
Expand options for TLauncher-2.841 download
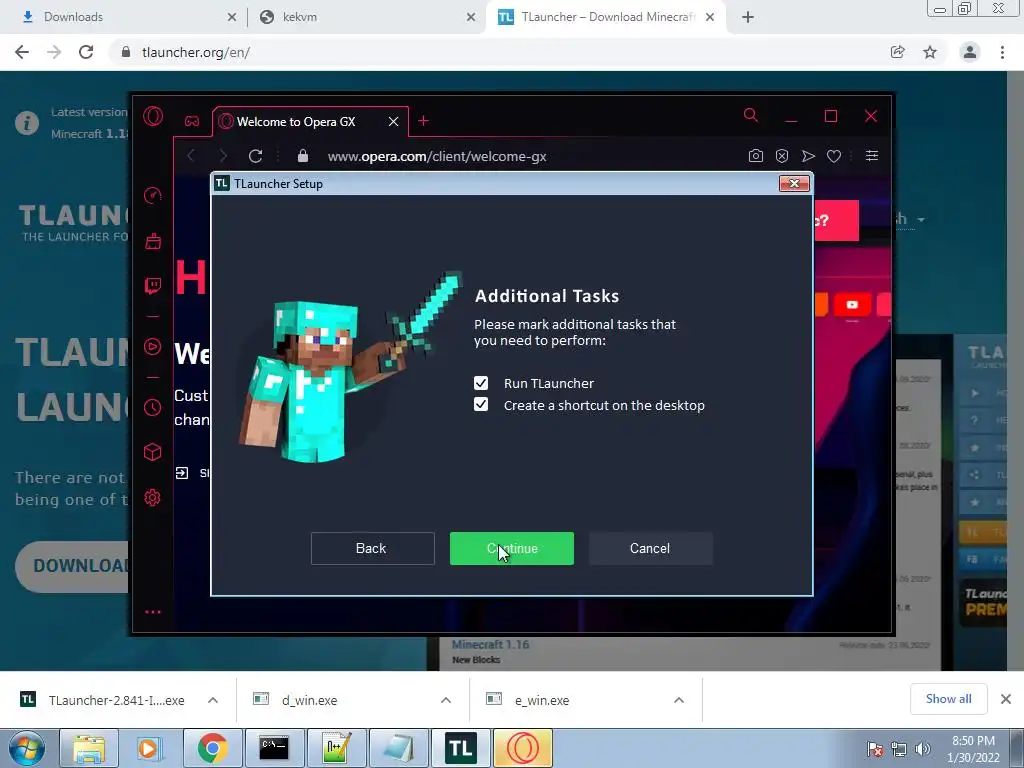pos(213,700)
